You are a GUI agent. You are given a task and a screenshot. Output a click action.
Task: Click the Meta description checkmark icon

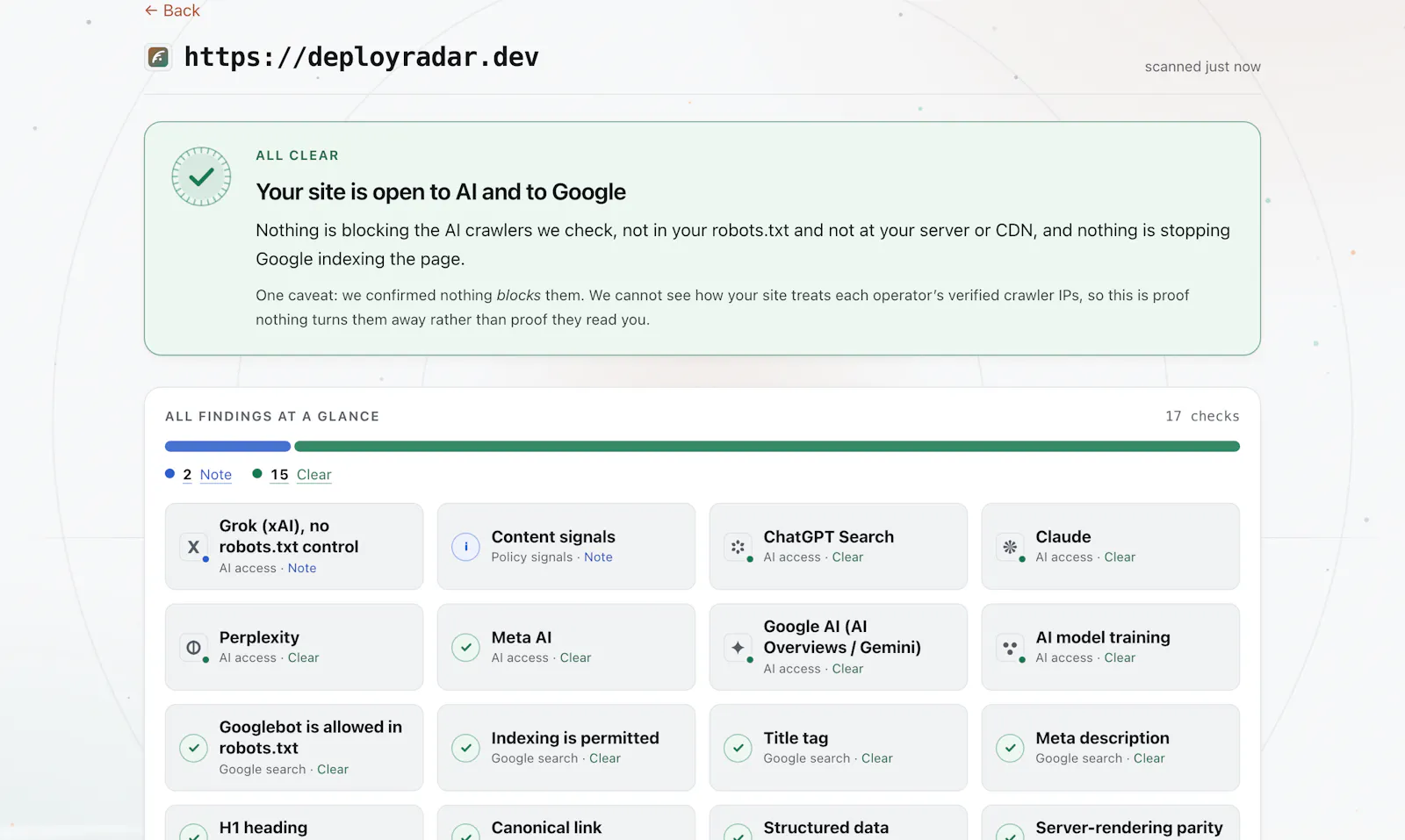tap(1010, 748)
